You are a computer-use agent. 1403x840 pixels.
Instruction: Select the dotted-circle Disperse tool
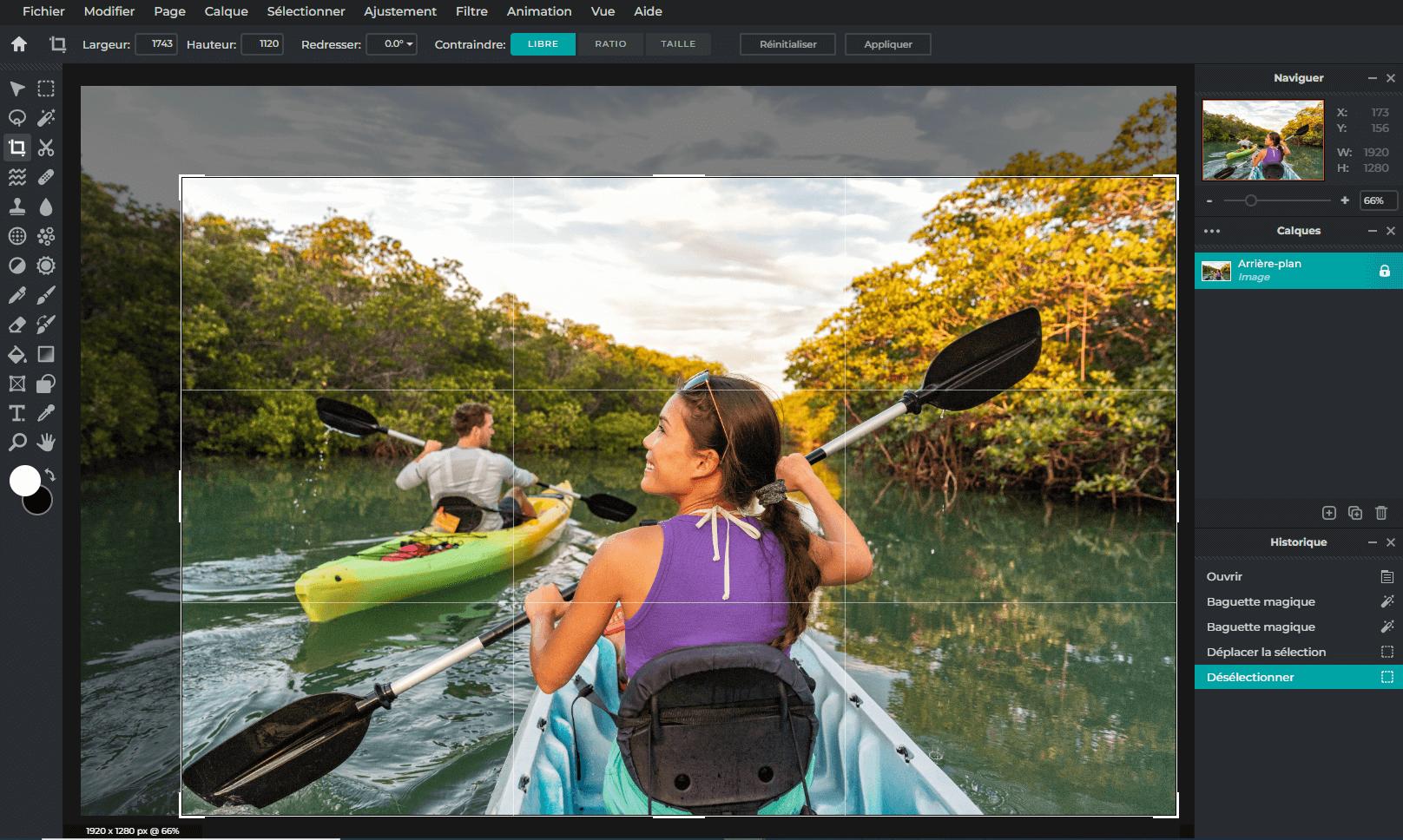pyautogui.click(x=16, y=236)
